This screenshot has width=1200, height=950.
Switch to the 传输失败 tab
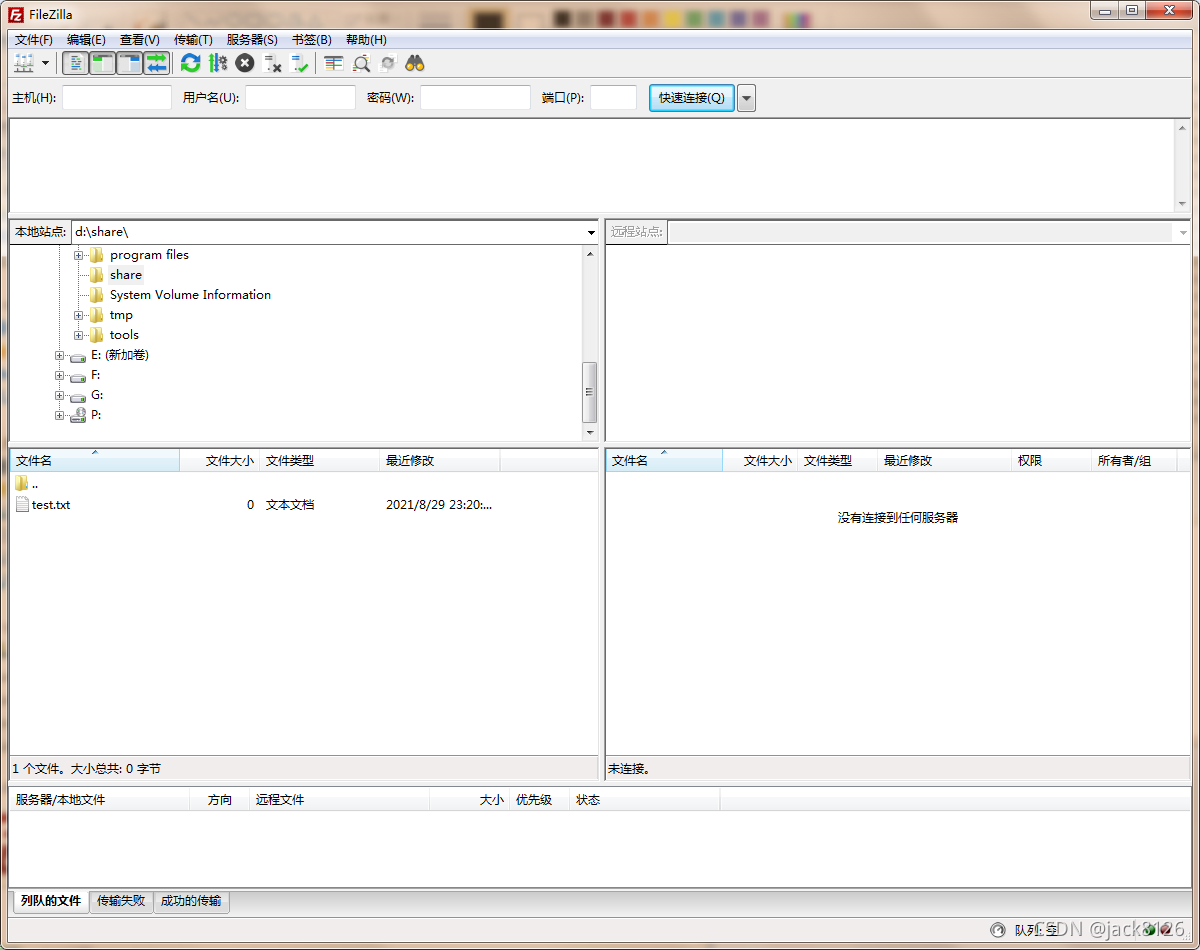pos(121,901)
